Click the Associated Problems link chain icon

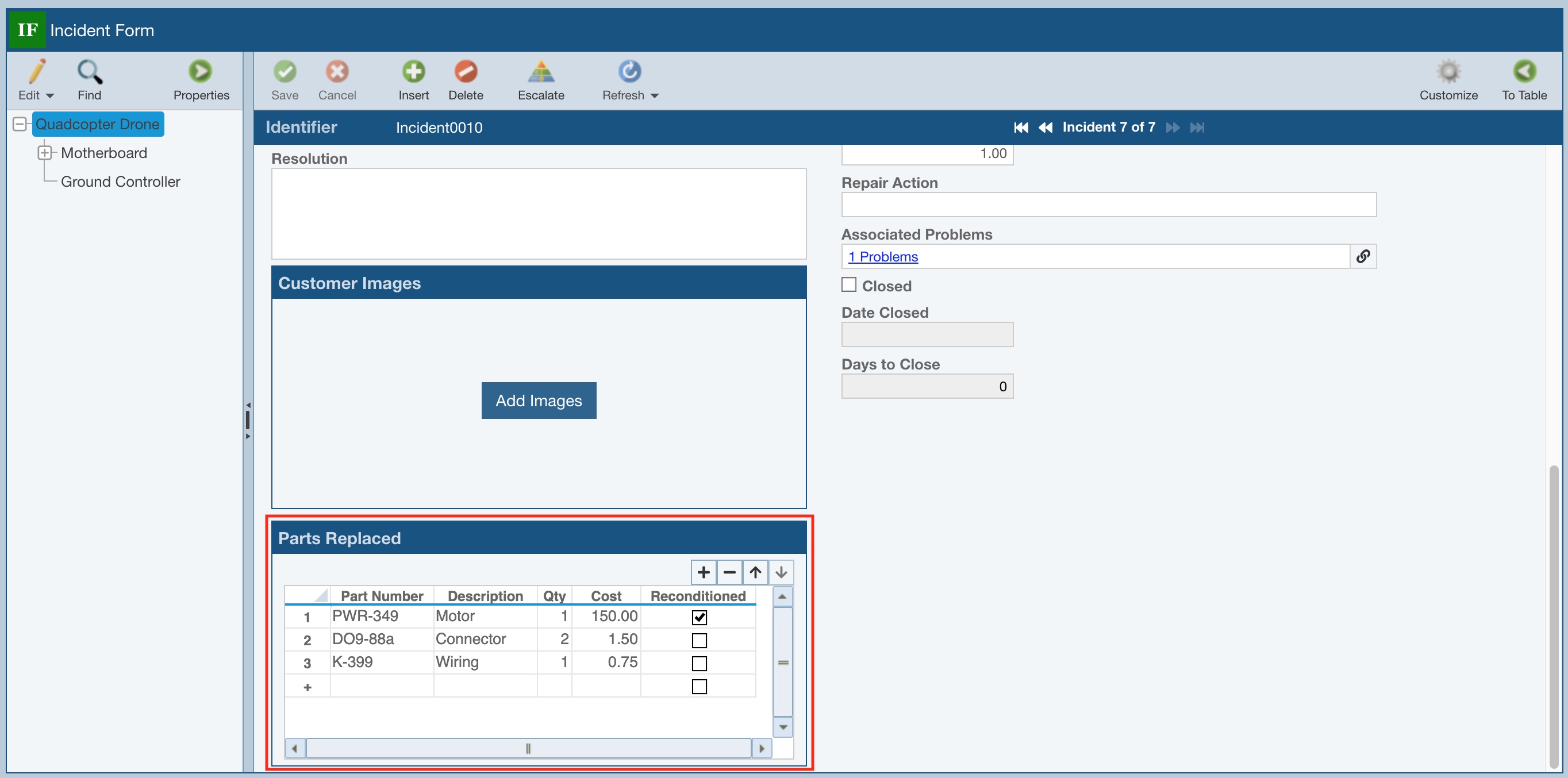pos(1363,257)
